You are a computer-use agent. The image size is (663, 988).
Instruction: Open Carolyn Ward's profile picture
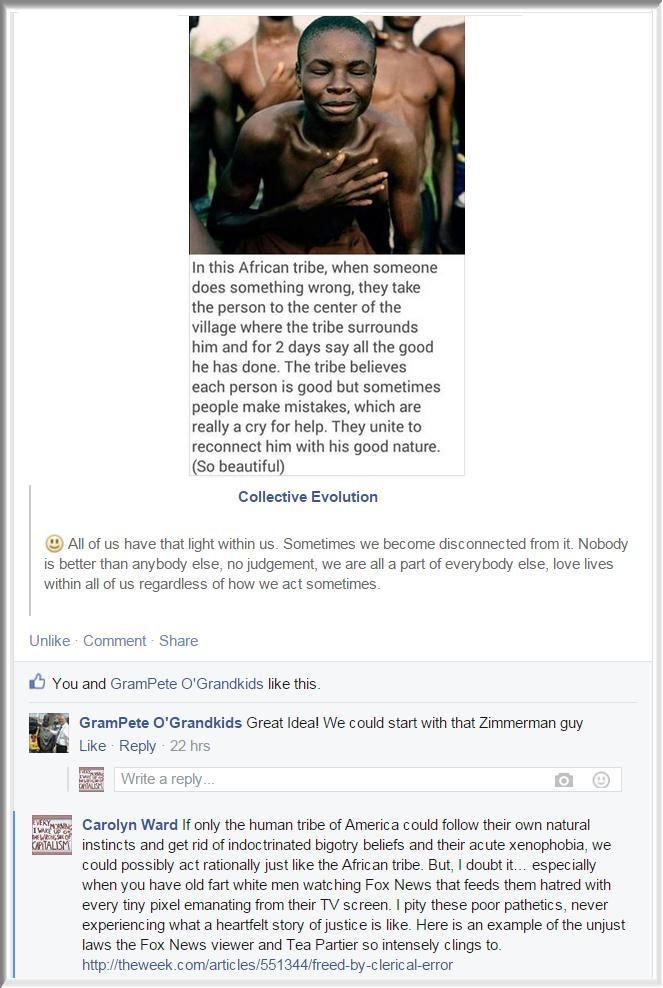pyautogui.click(x=52, y=835)
